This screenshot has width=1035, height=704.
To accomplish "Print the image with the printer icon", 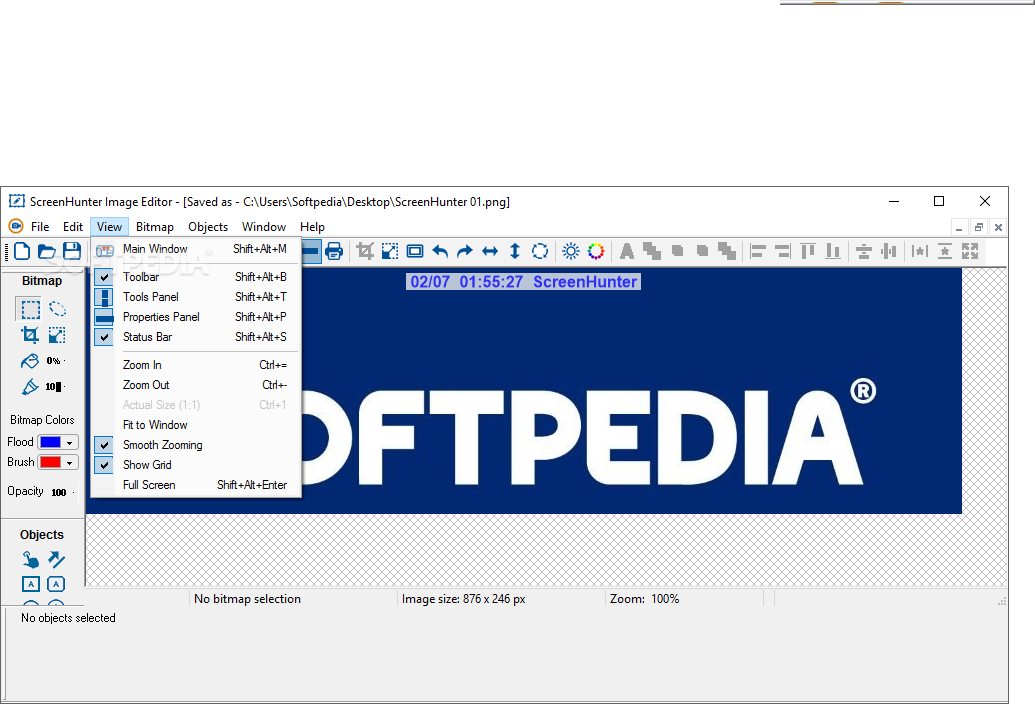I will [x=334, y=251].
